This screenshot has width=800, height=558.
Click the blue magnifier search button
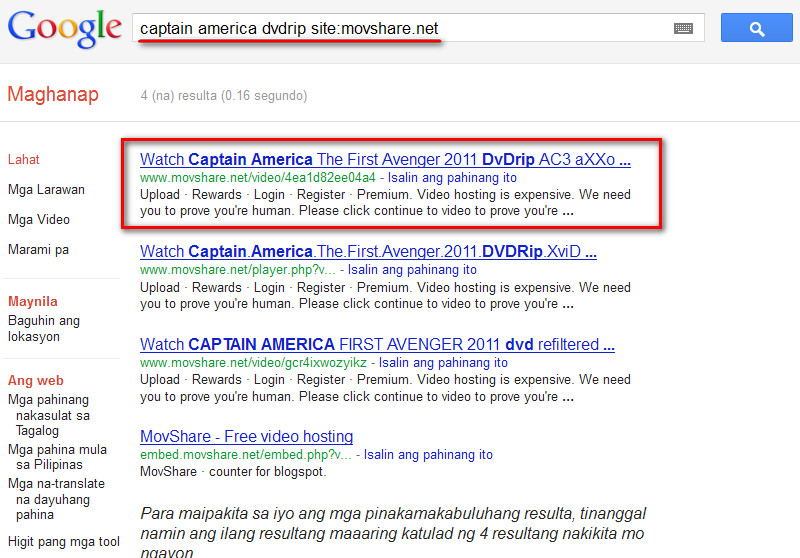[757, 28]
